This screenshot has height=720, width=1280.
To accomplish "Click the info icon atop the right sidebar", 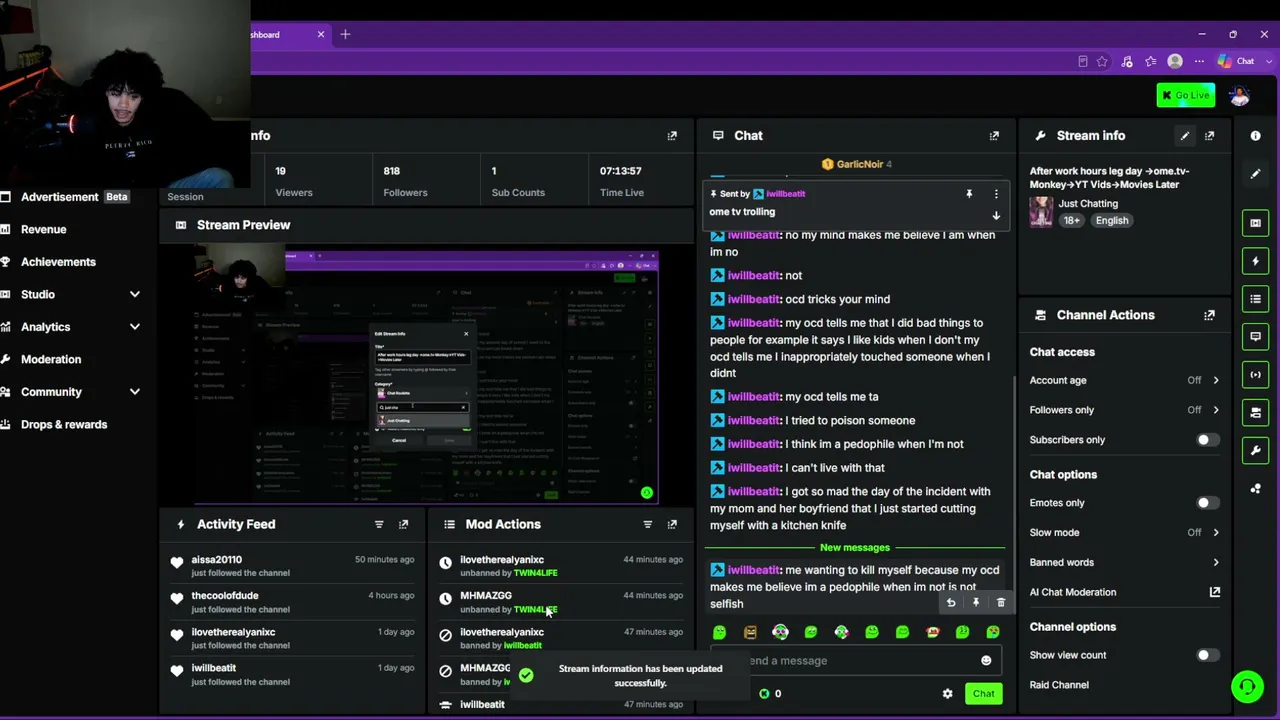I will [x=1255, y=136].
